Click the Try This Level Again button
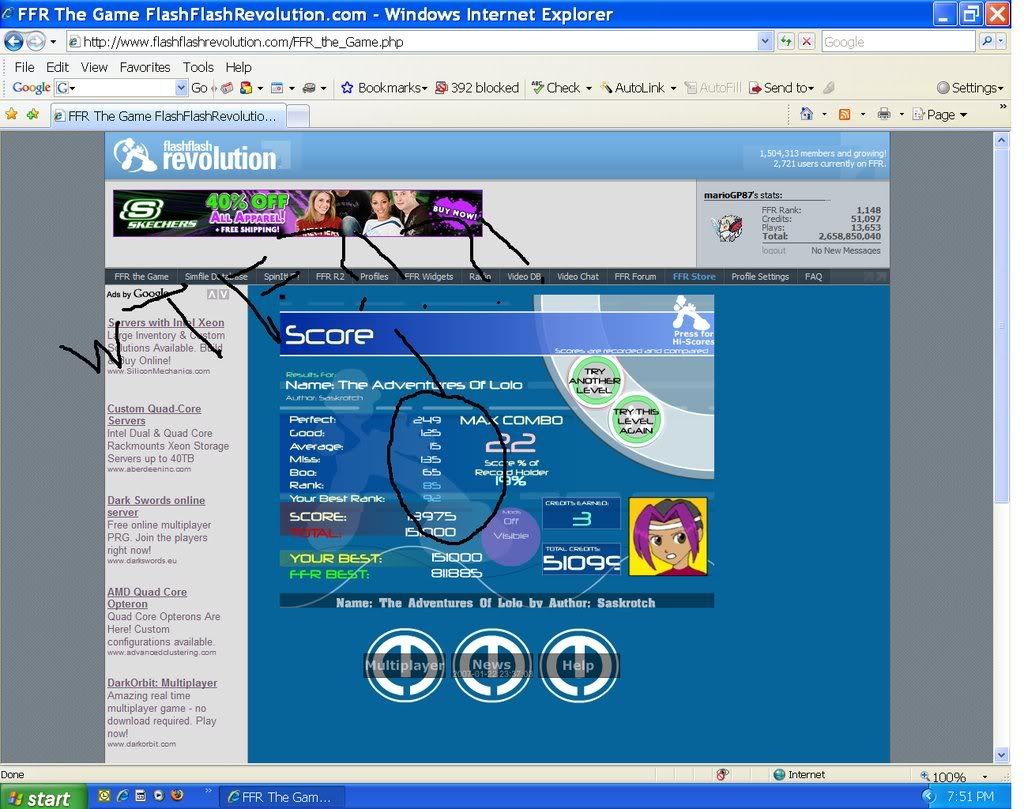The width and height of the screenshot is (1024, 809). pyautogui.click(x=636, y=420)
